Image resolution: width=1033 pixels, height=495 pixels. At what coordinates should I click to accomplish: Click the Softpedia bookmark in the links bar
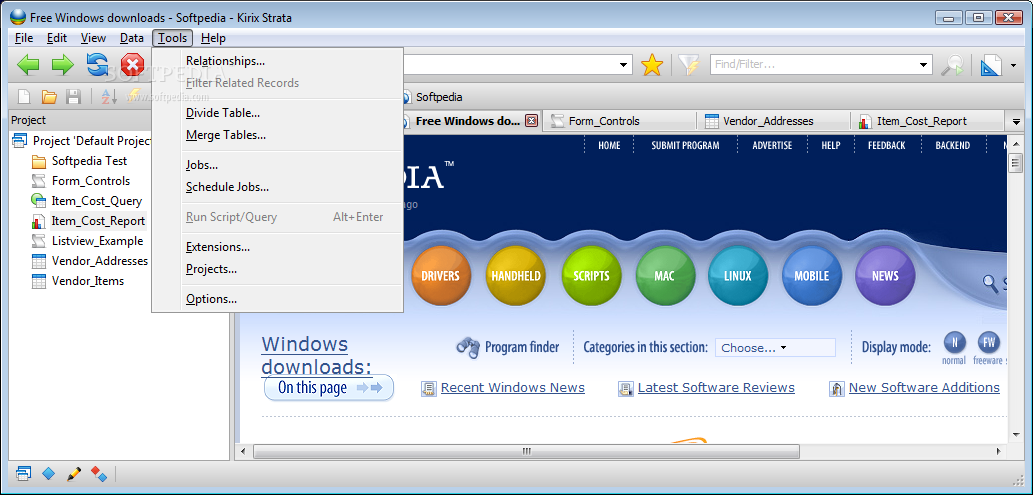click(431, 97)
